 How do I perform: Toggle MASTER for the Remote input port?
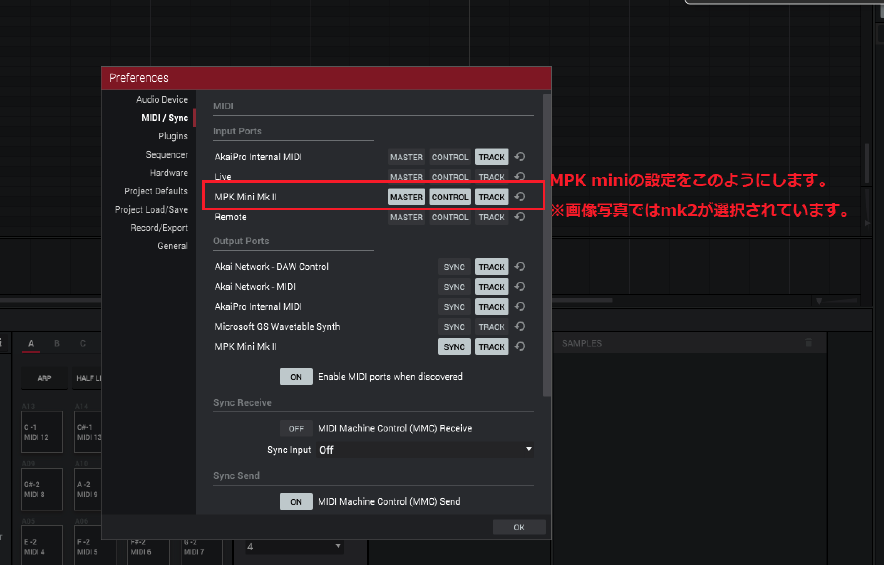[406, 217]
